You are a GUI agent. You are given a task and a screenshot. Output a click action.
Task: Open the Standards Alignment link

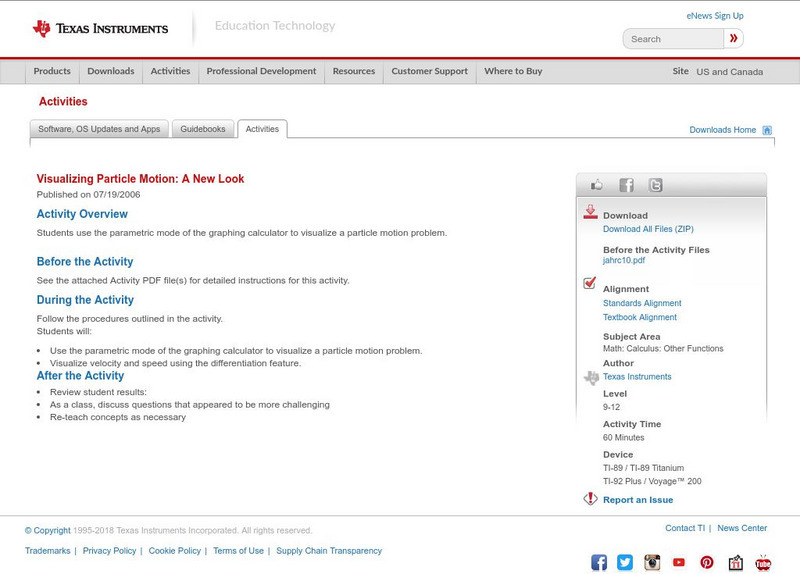click(x=642, y=303)
